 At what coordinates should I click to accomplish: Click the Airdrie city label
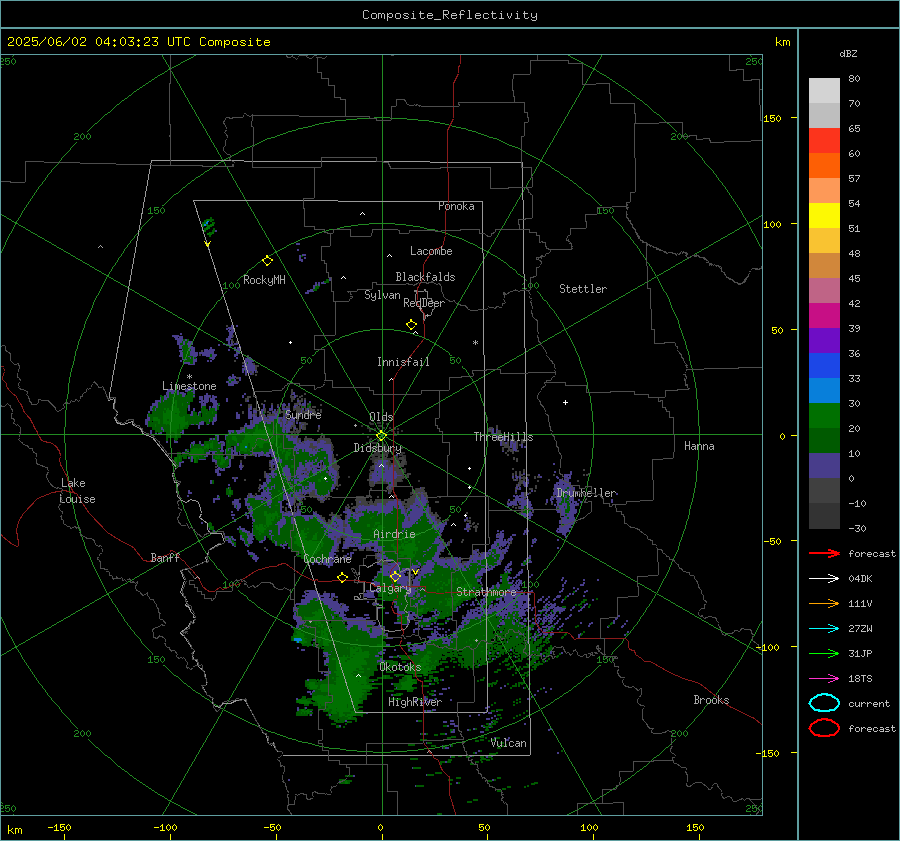pos(394,534)
